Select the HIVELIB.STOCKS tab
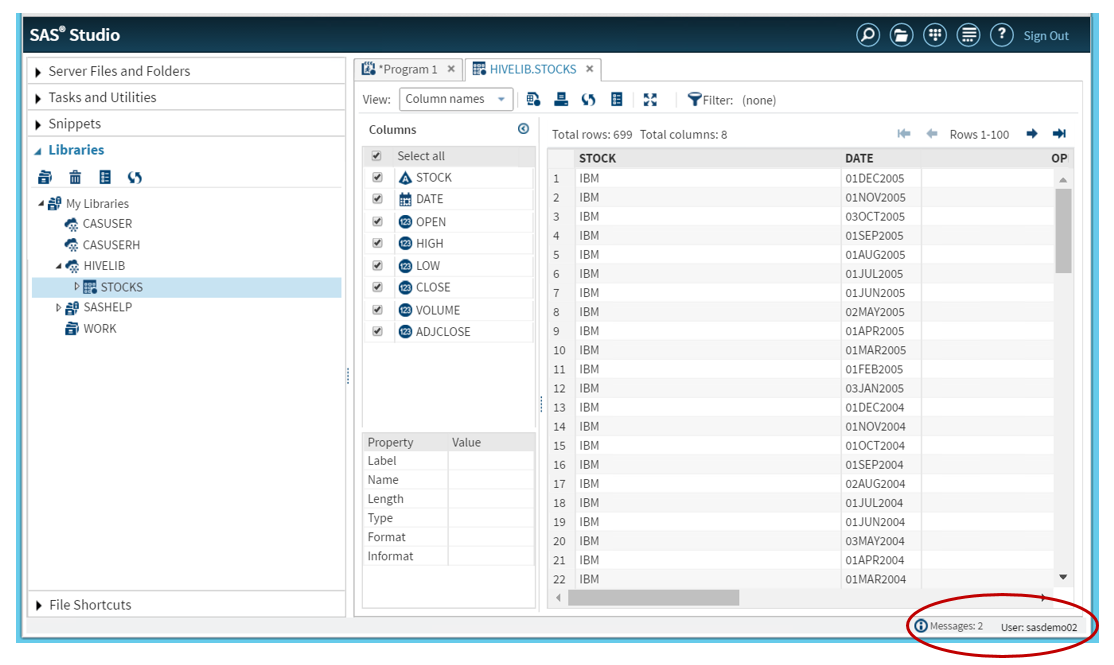Screen dimensions: 1114x665 [x=532, y=69]
